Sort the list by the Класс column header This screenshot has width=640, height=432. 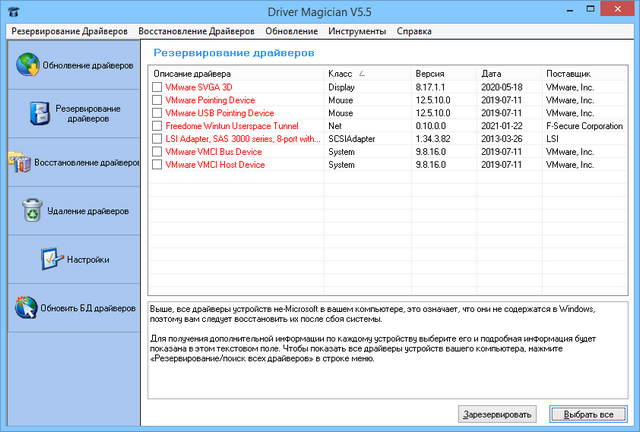(x=366, y=74)
